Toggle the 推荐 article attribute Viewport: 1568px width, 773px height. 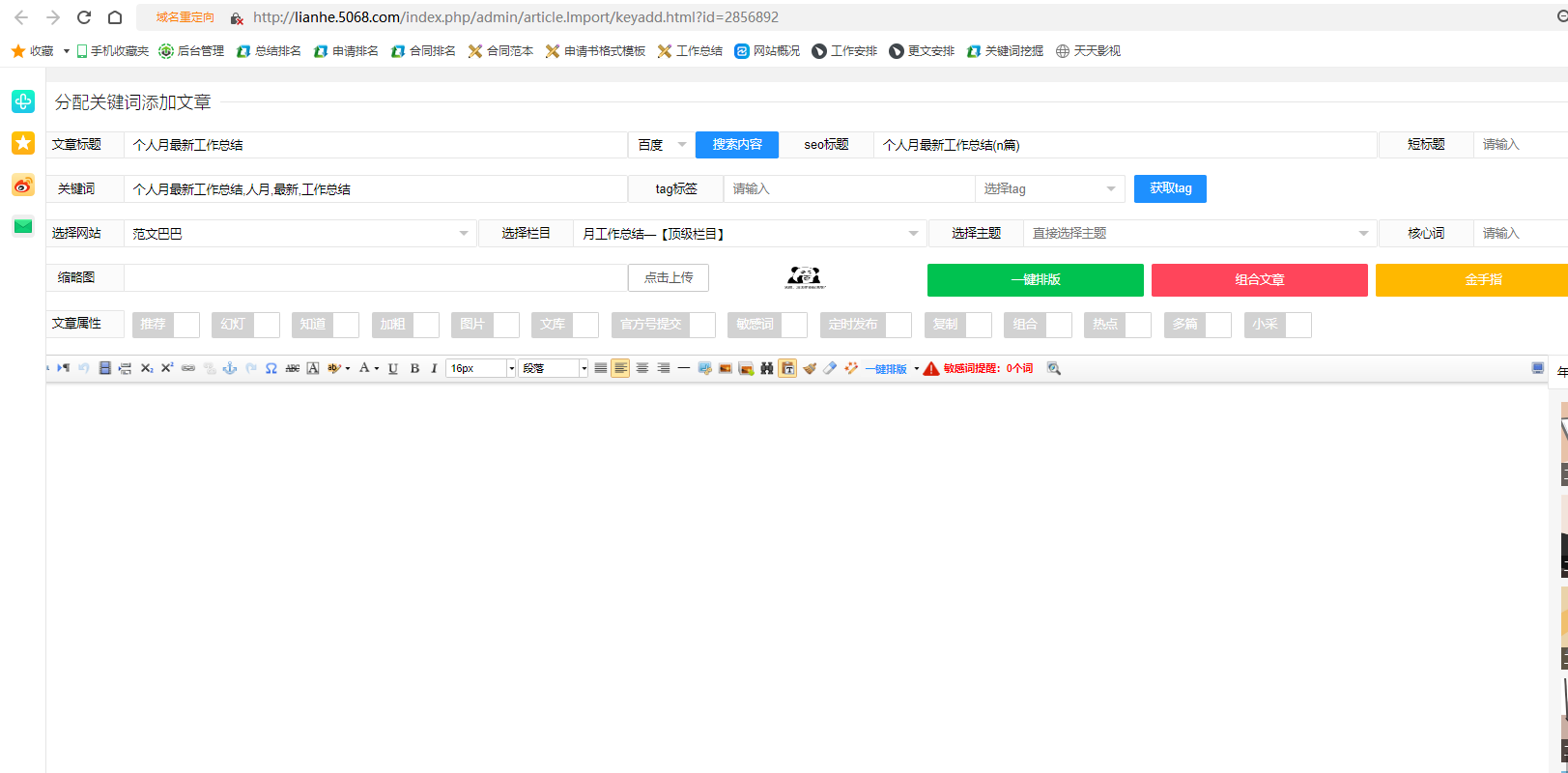pos(166,325)
